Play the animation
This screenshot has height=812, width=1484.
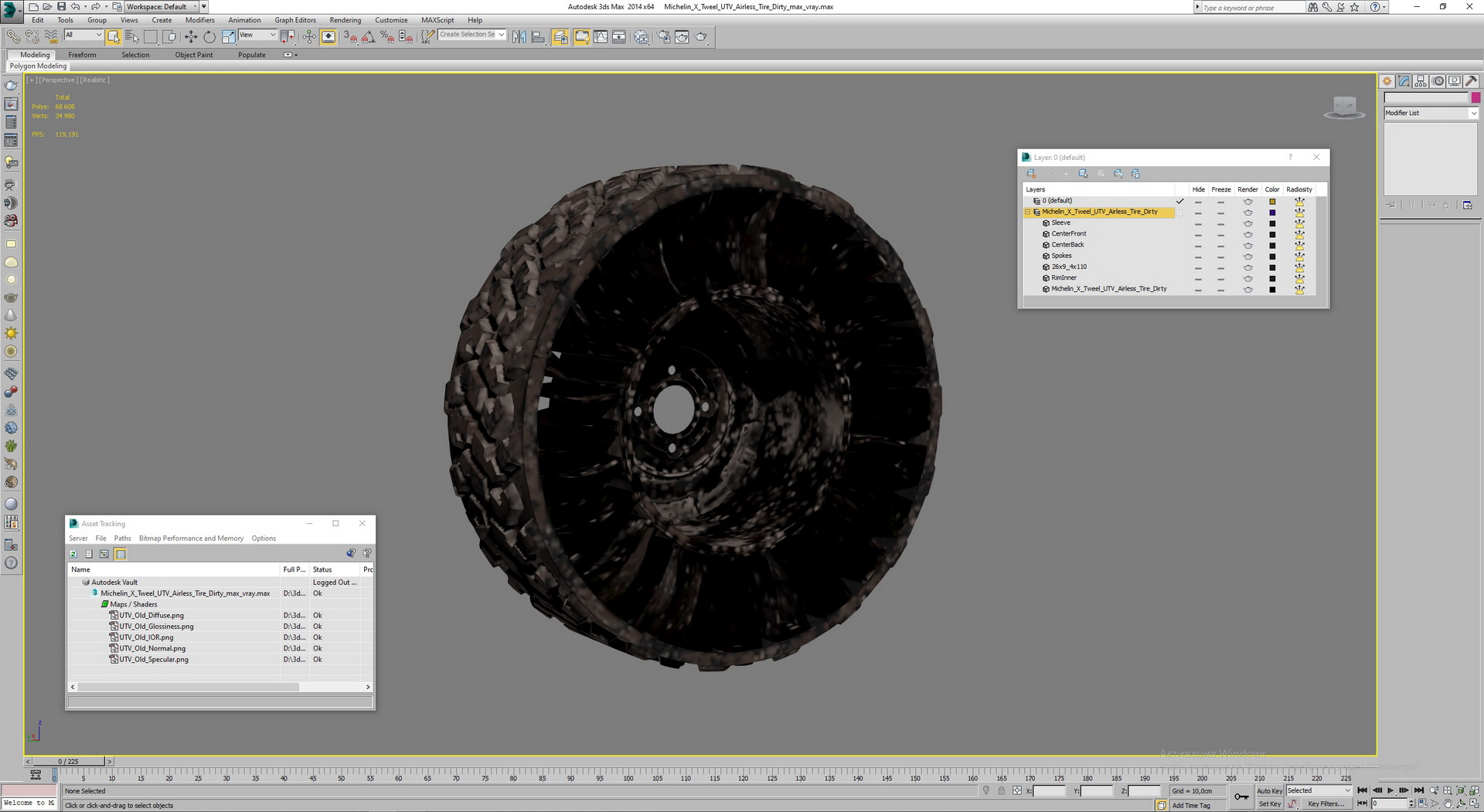1390,790
